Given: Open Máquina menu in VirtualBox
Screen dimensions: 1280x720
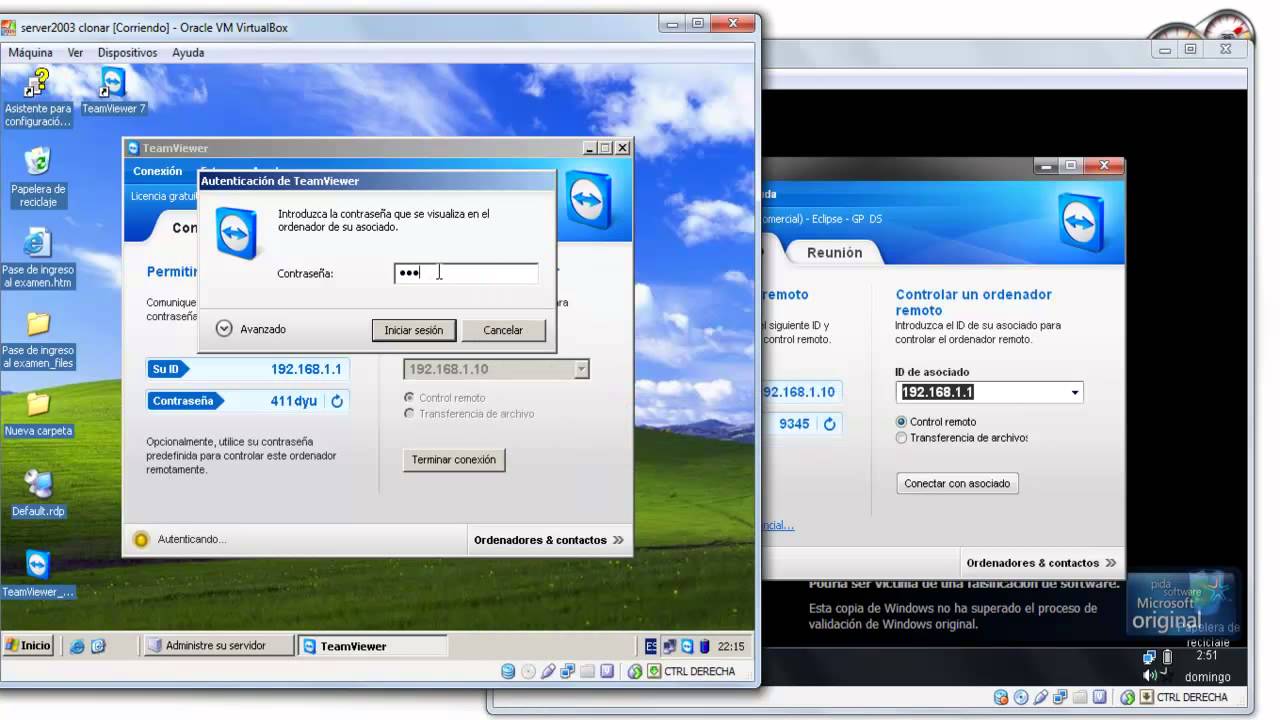Looking at the screenshot, I should pyautogui.click(x=30, y=52).
